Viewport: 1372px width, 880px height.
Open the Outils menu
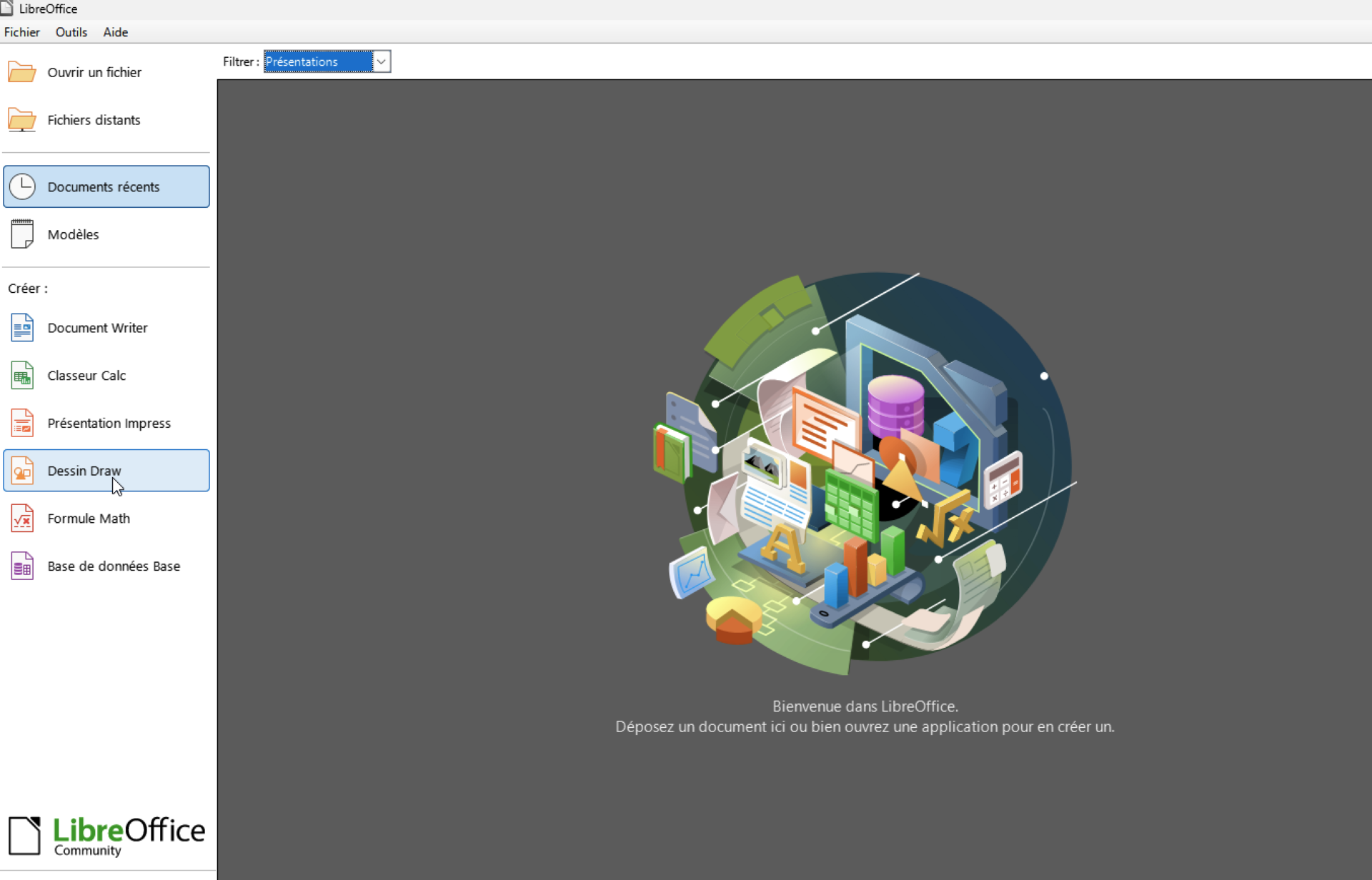point(71,32)
